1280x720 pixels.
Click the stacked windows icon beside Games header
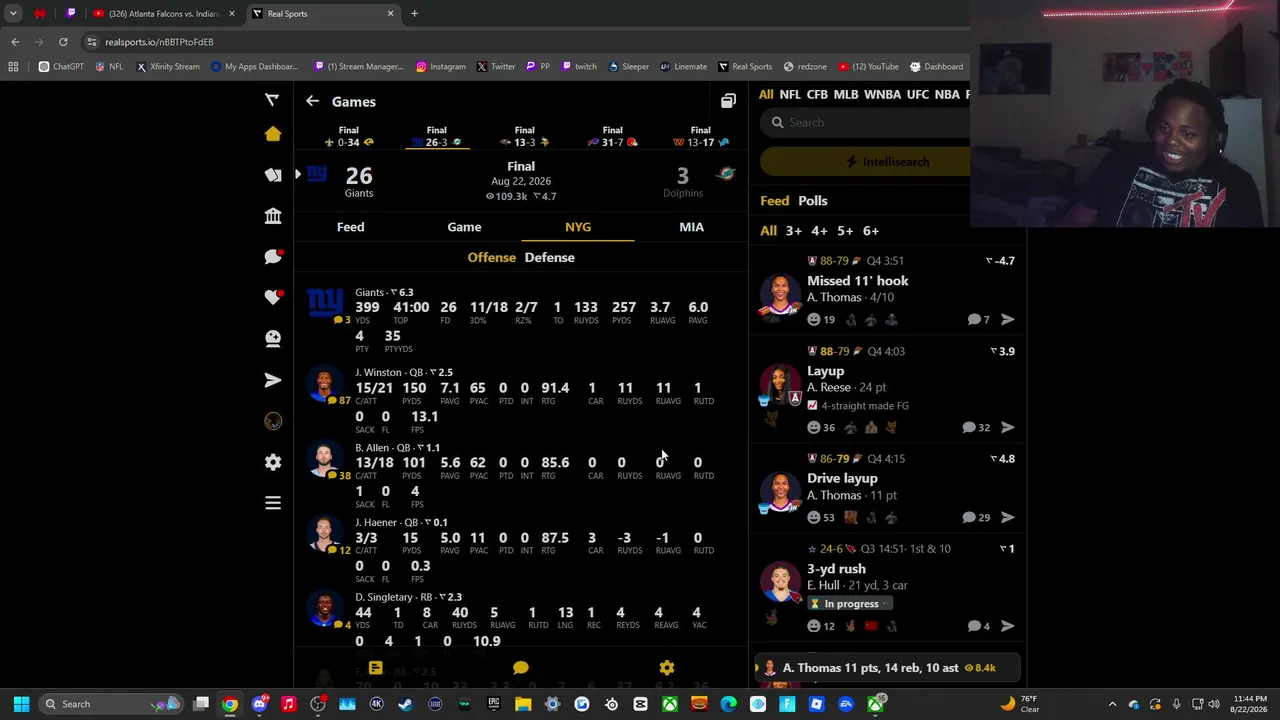[x=728, y=101]
